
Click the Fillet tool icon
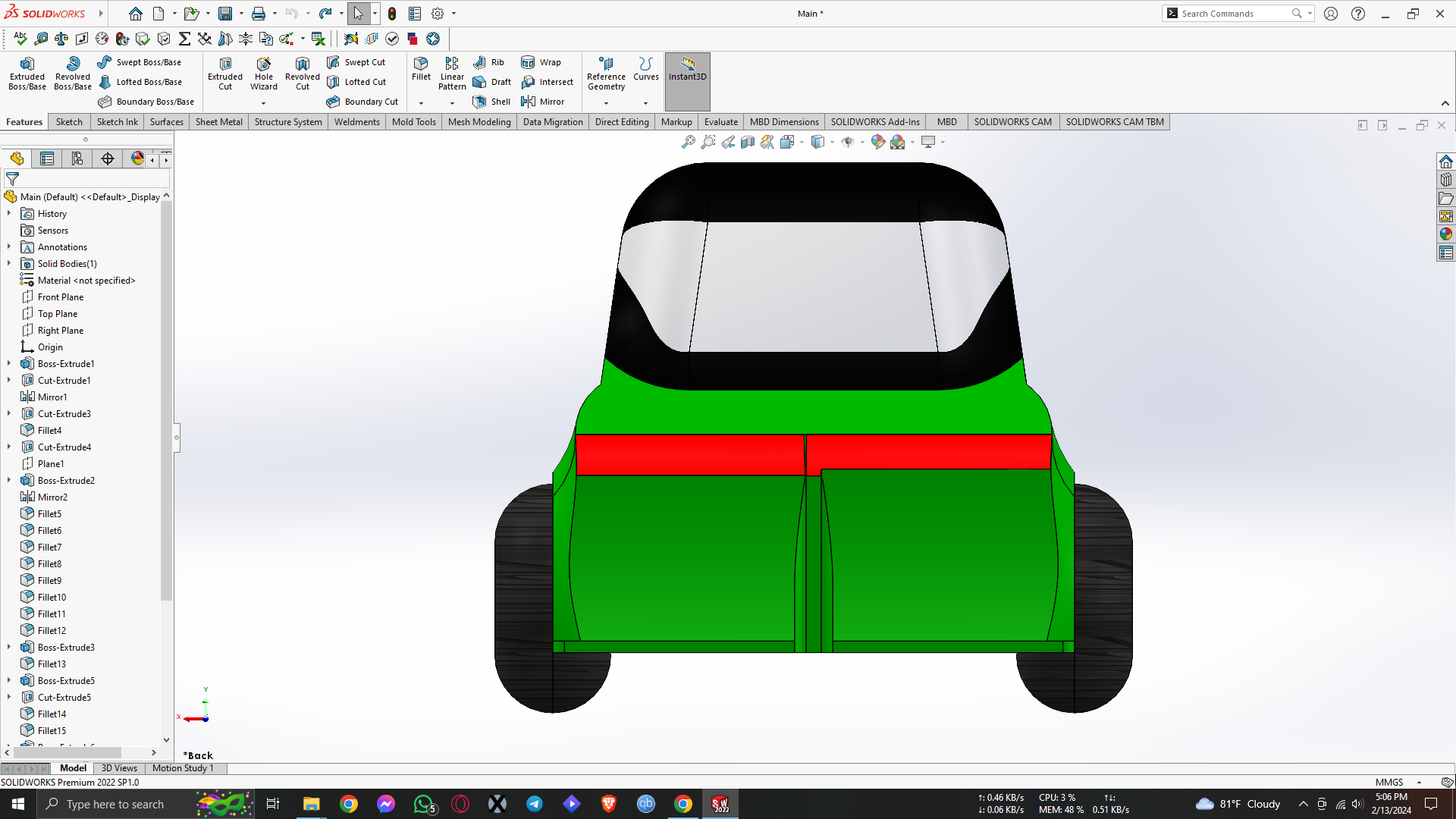click(421, 67)
